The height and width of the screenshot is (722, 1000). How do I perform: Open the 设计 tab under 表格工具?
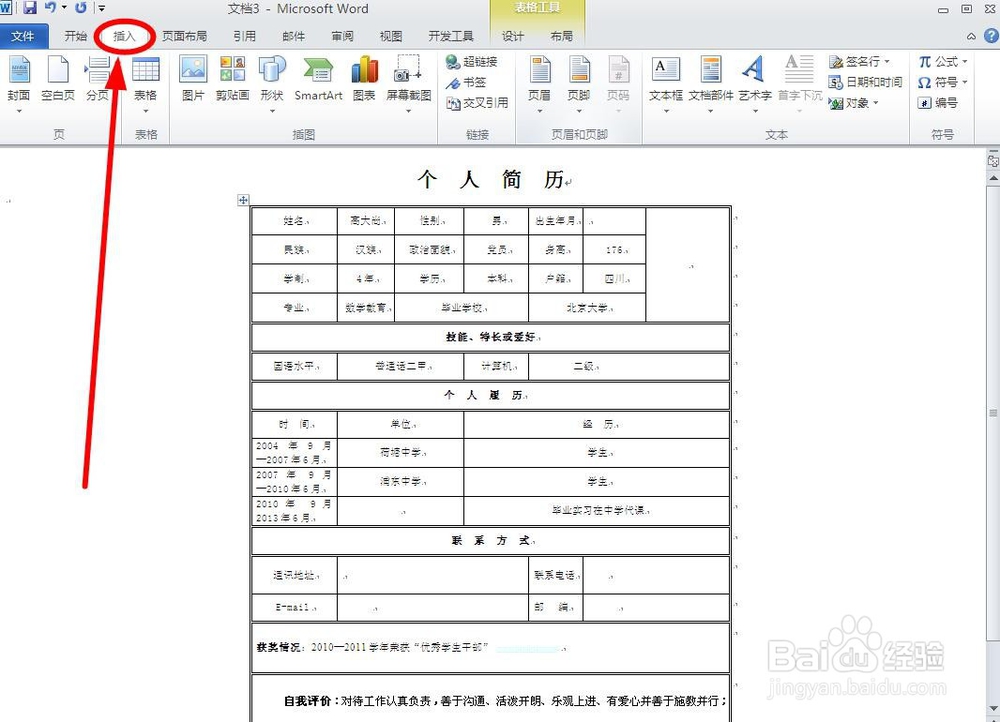click(x=512, y=35)
